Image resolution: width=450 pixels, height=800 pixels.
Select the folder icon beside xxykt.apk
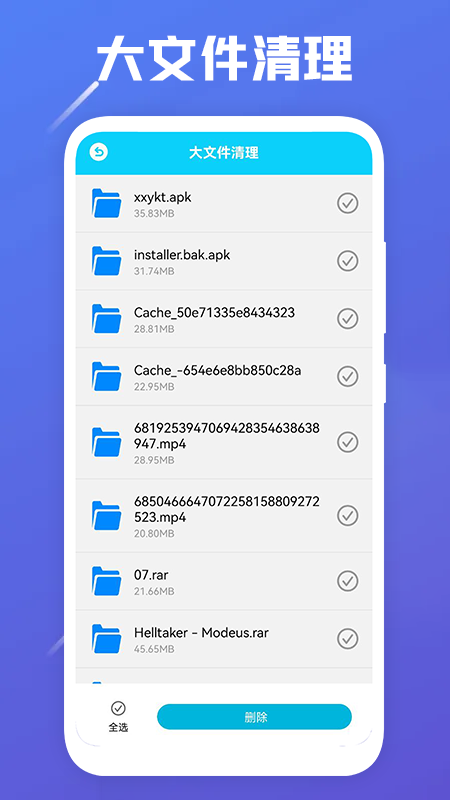point(107,203)
